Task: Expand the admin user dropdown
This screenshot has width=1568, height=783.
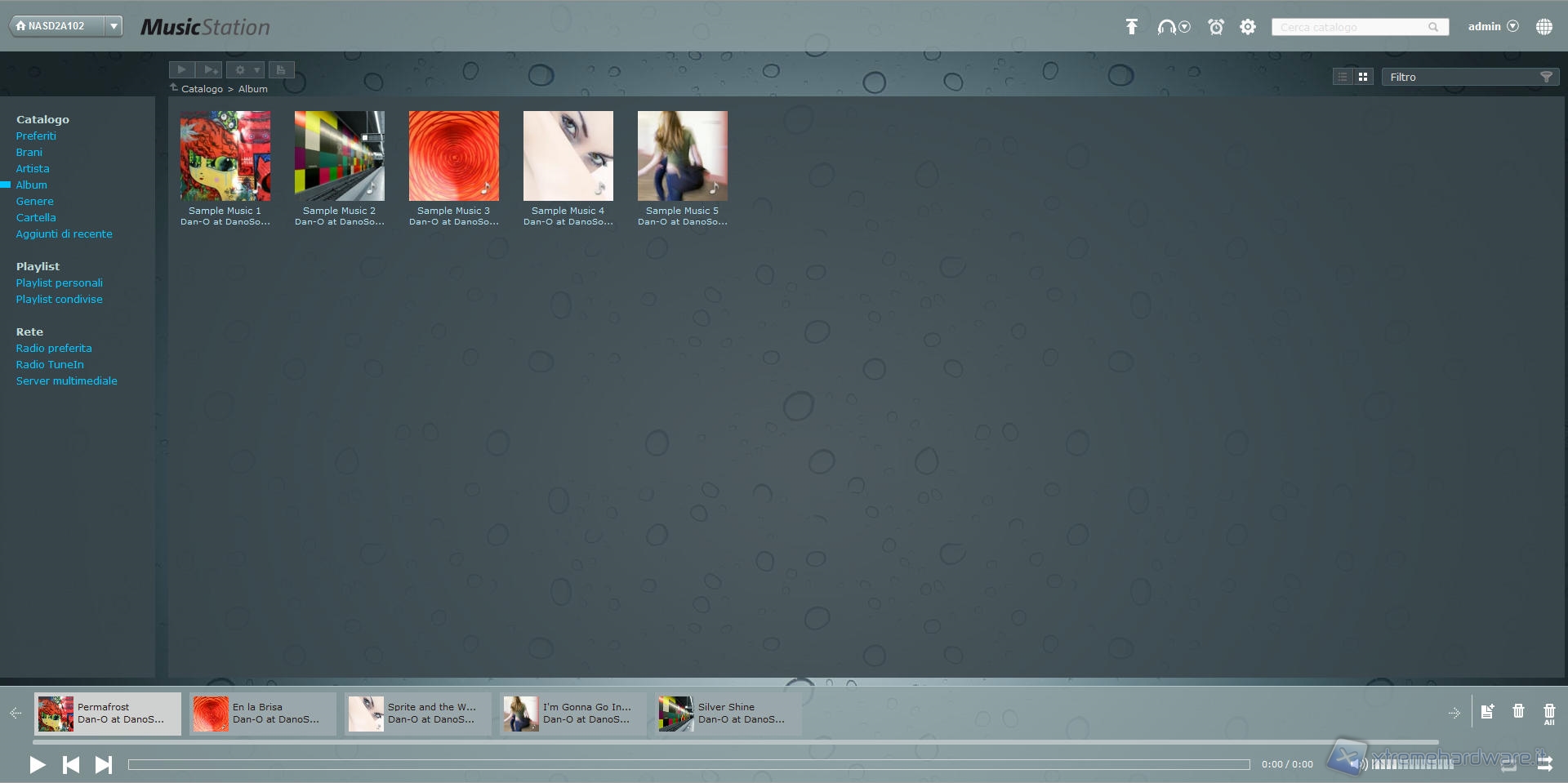Action: click(x=1512, y=26)
